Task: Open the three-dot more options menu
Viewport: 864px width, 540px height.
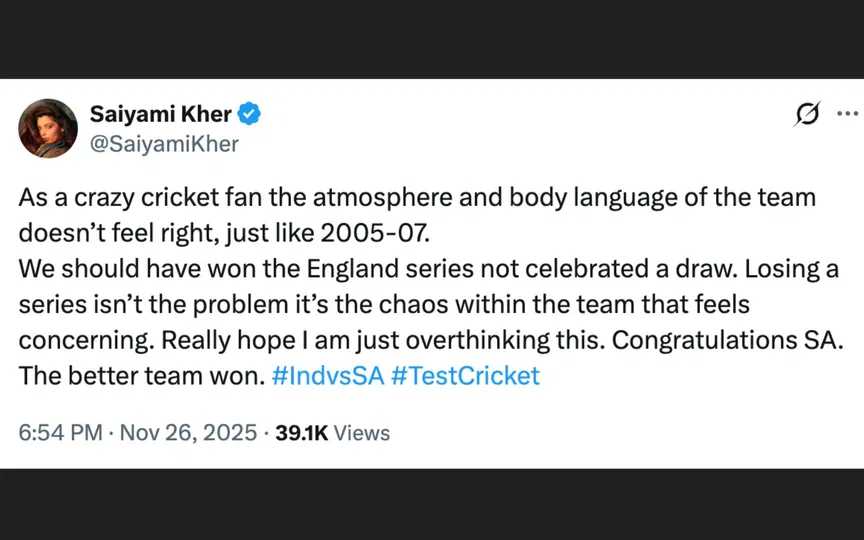Action: (x=846, y=114)
